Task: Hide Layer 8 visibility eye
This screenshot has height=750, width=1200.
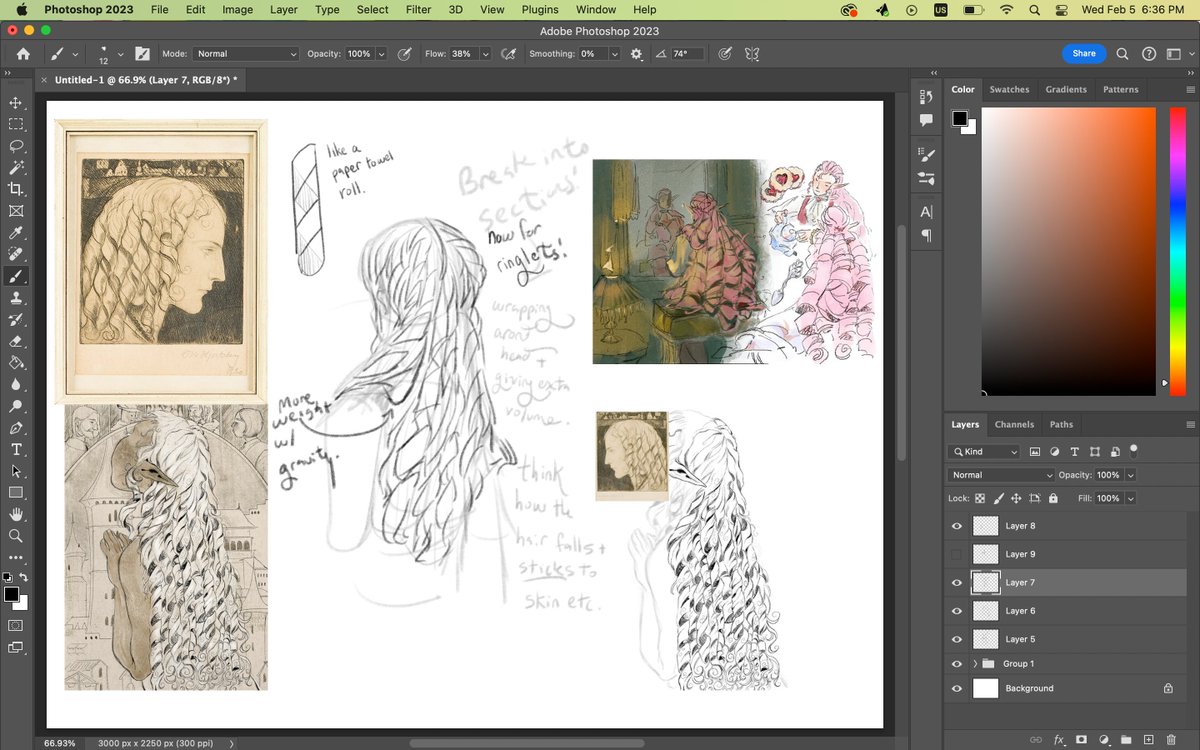Action: (957, 526)
